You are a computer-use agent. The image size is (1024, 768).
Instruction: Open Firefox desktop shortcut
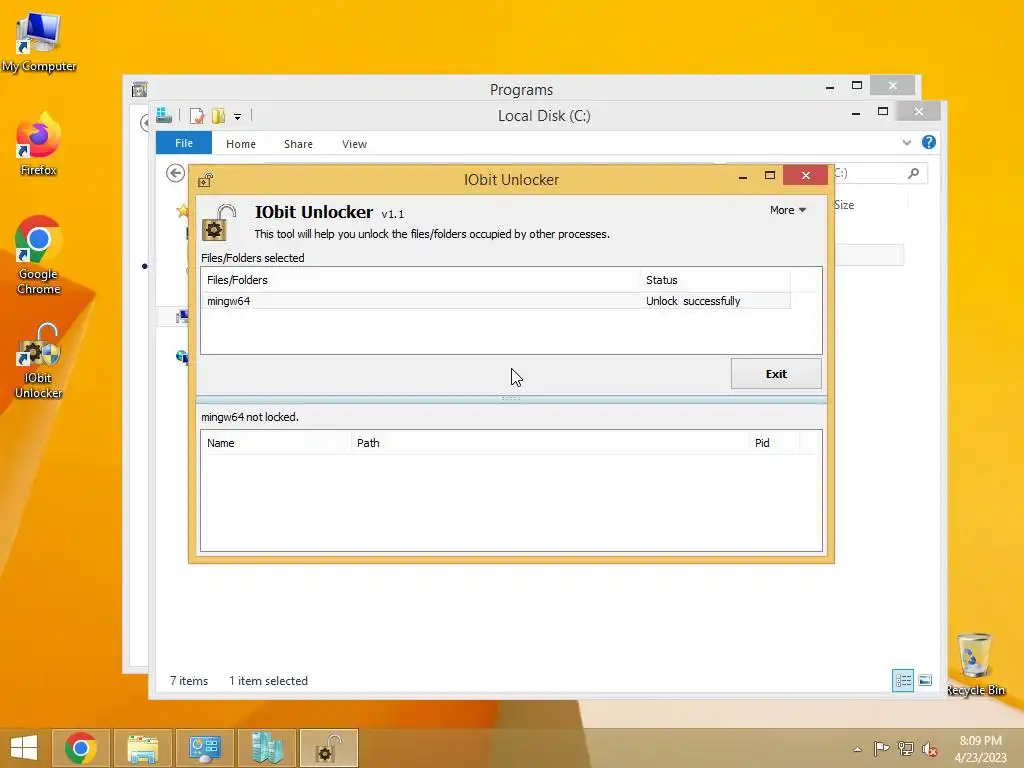pos(39,144)
